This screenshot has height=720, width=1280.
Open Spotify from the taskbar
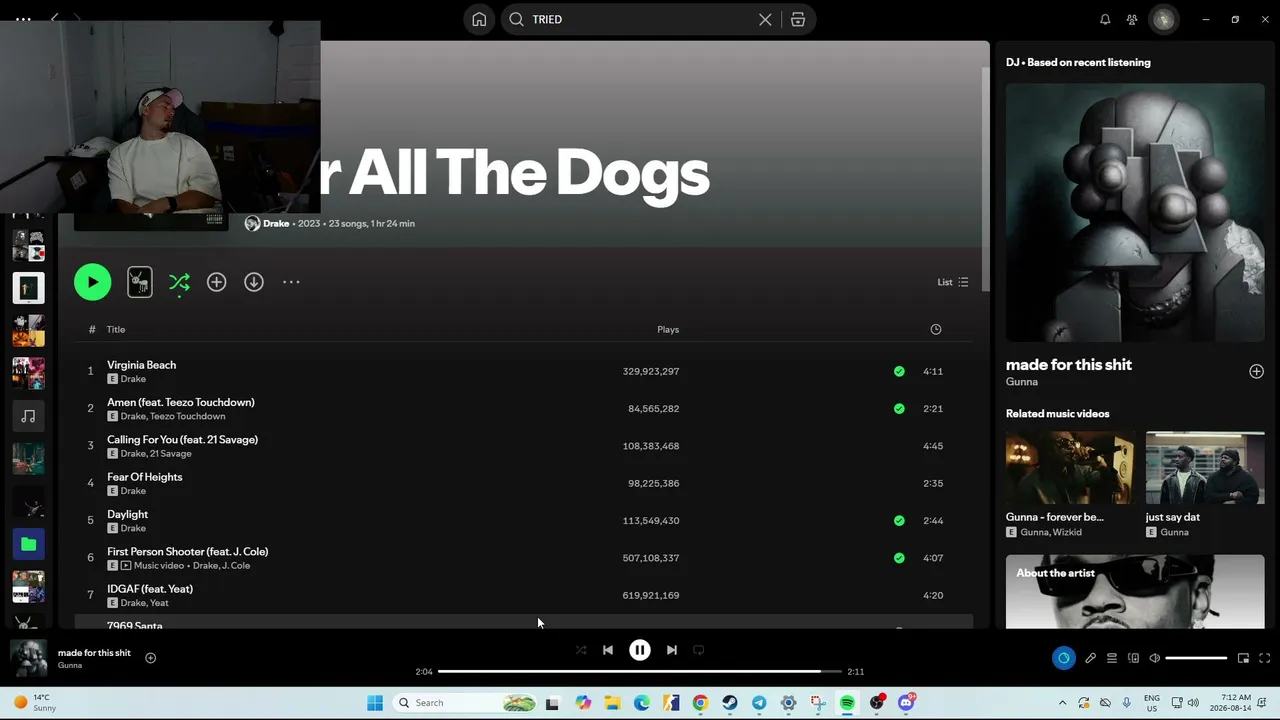847,703
